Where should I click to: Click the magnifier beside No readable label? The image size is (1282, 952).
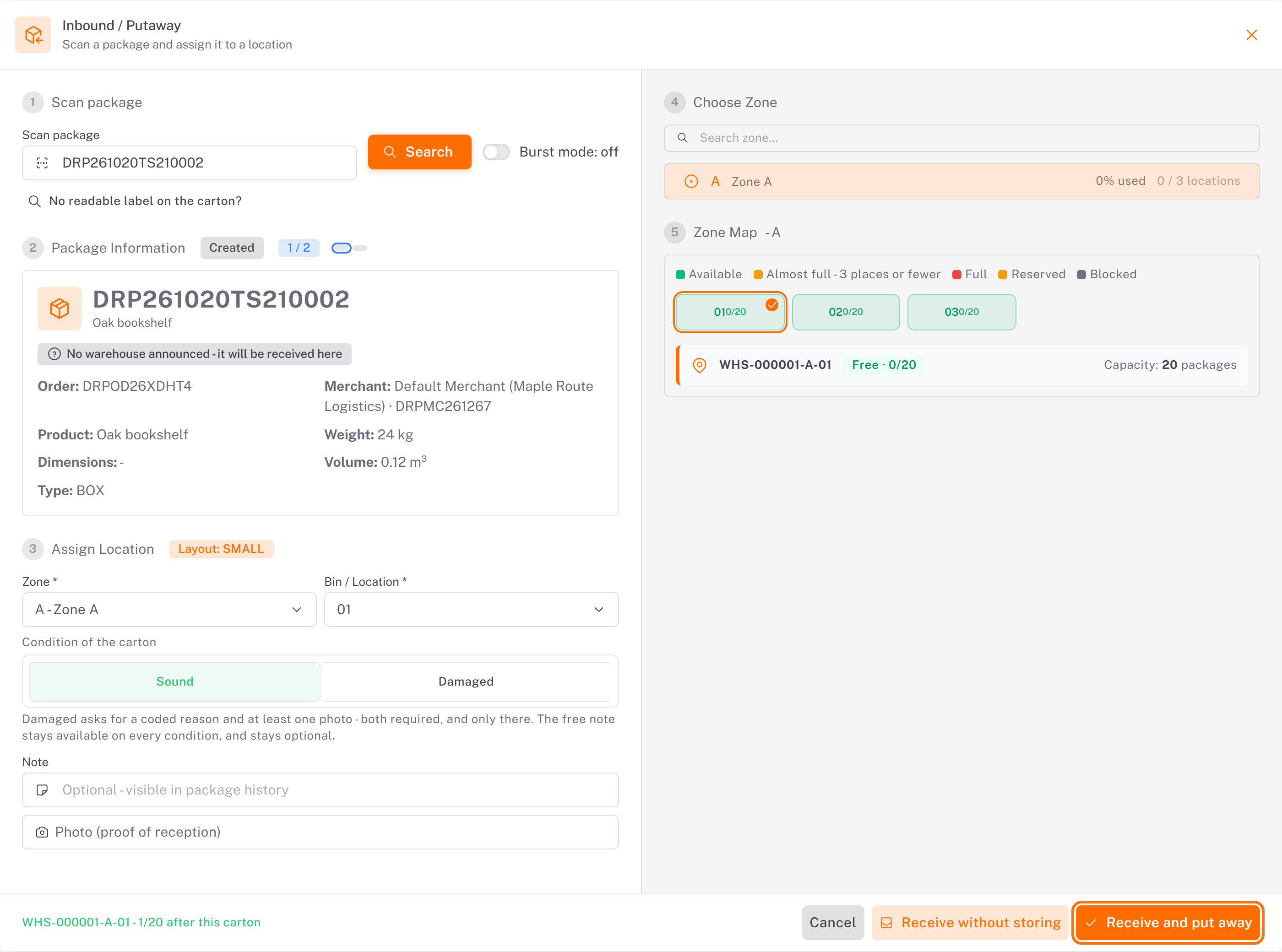(x=35, y=201)
